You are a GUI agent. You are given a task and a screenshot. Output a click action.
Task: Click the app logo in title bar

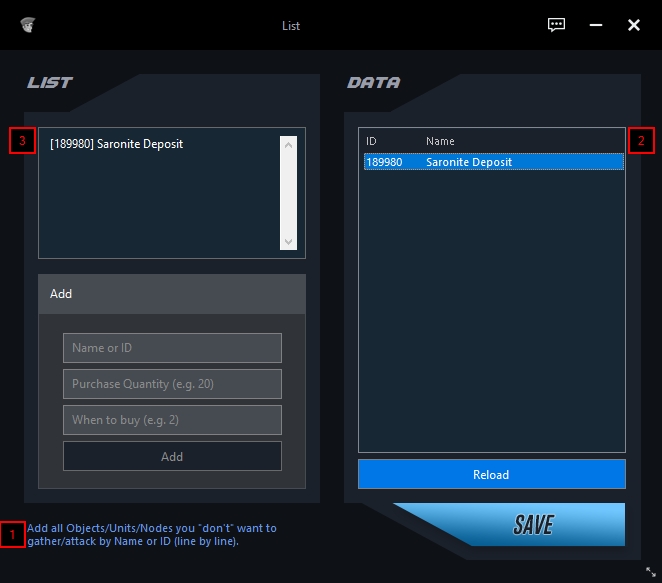pos(28,25)
